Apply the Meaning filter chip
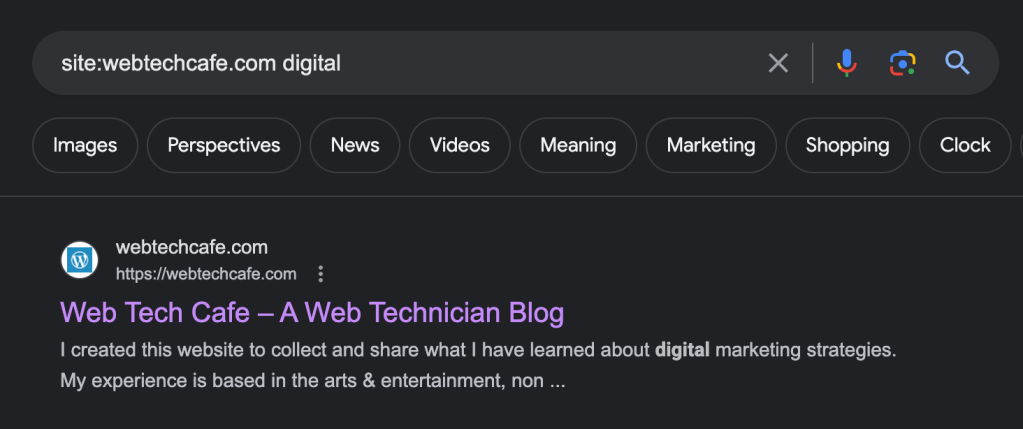Screen dimensions: 1023x429 coord(578,145)
